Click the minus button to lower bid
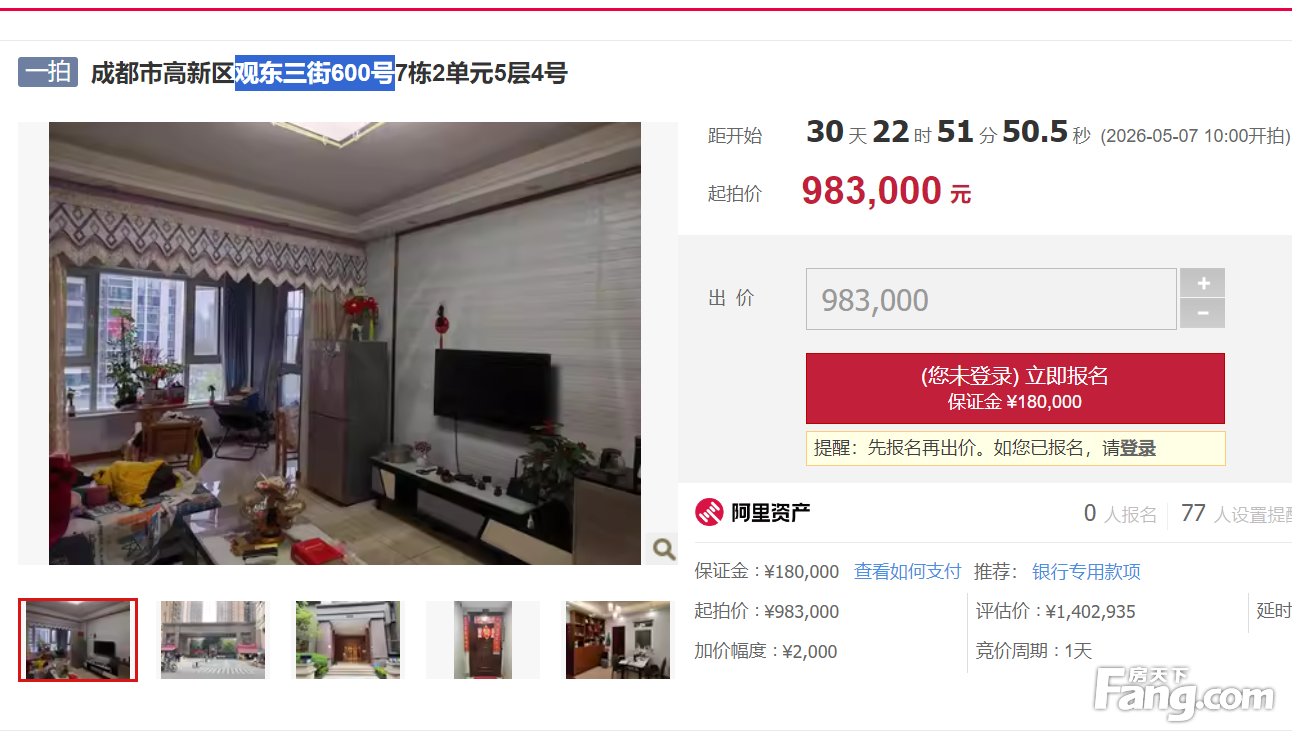 1202,314
